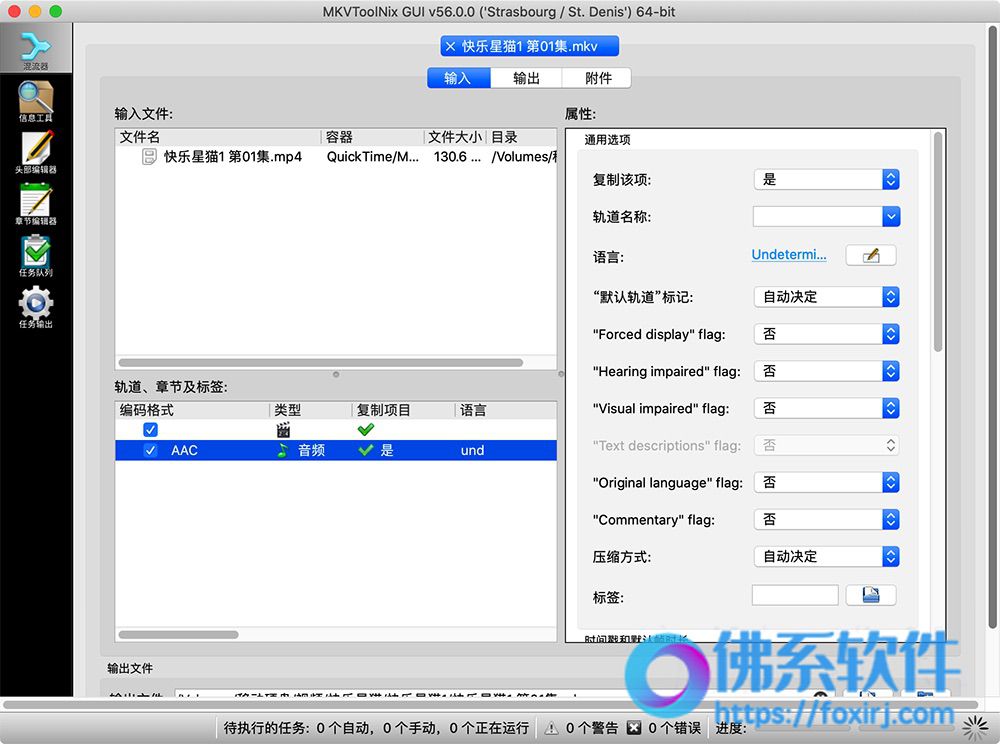
Task: Click the 0 个错误 status text
Action: (x=675, y=727)
